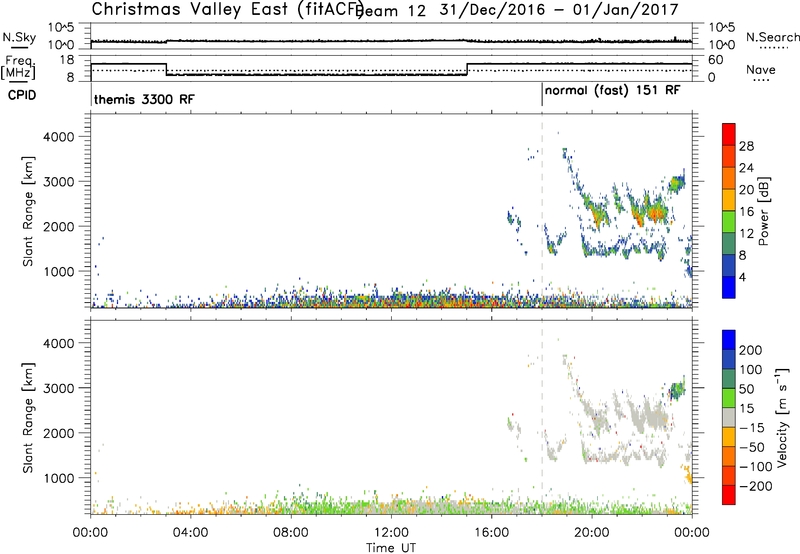Click the "18" tick on frequency axis
Viewport: 800px width, 554px height.
point(68,60)
